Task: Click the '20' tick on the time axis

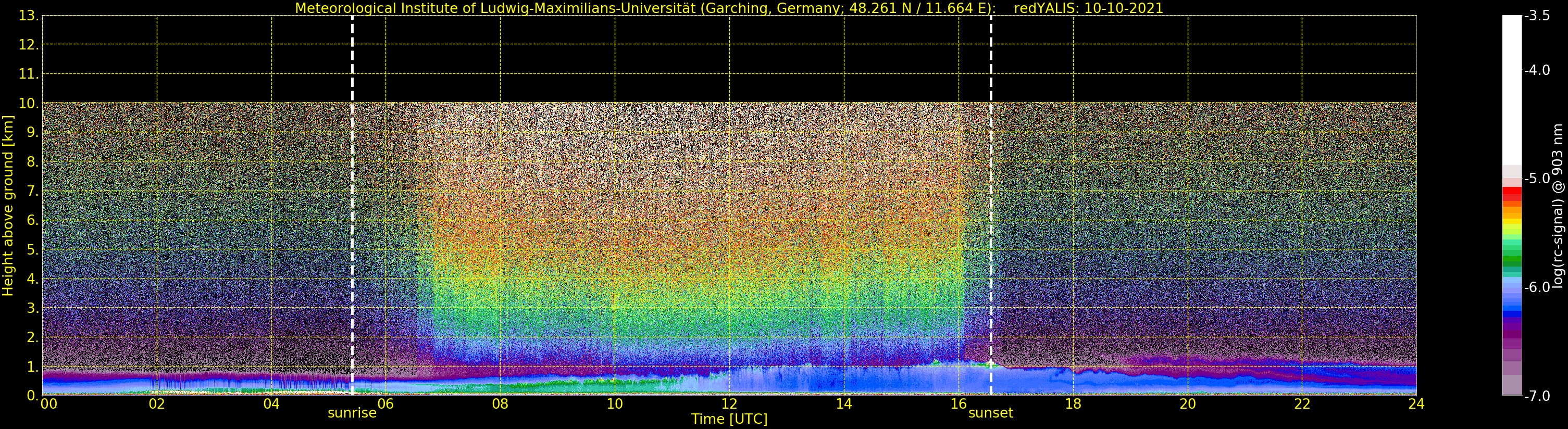Action: point(1187,404)
